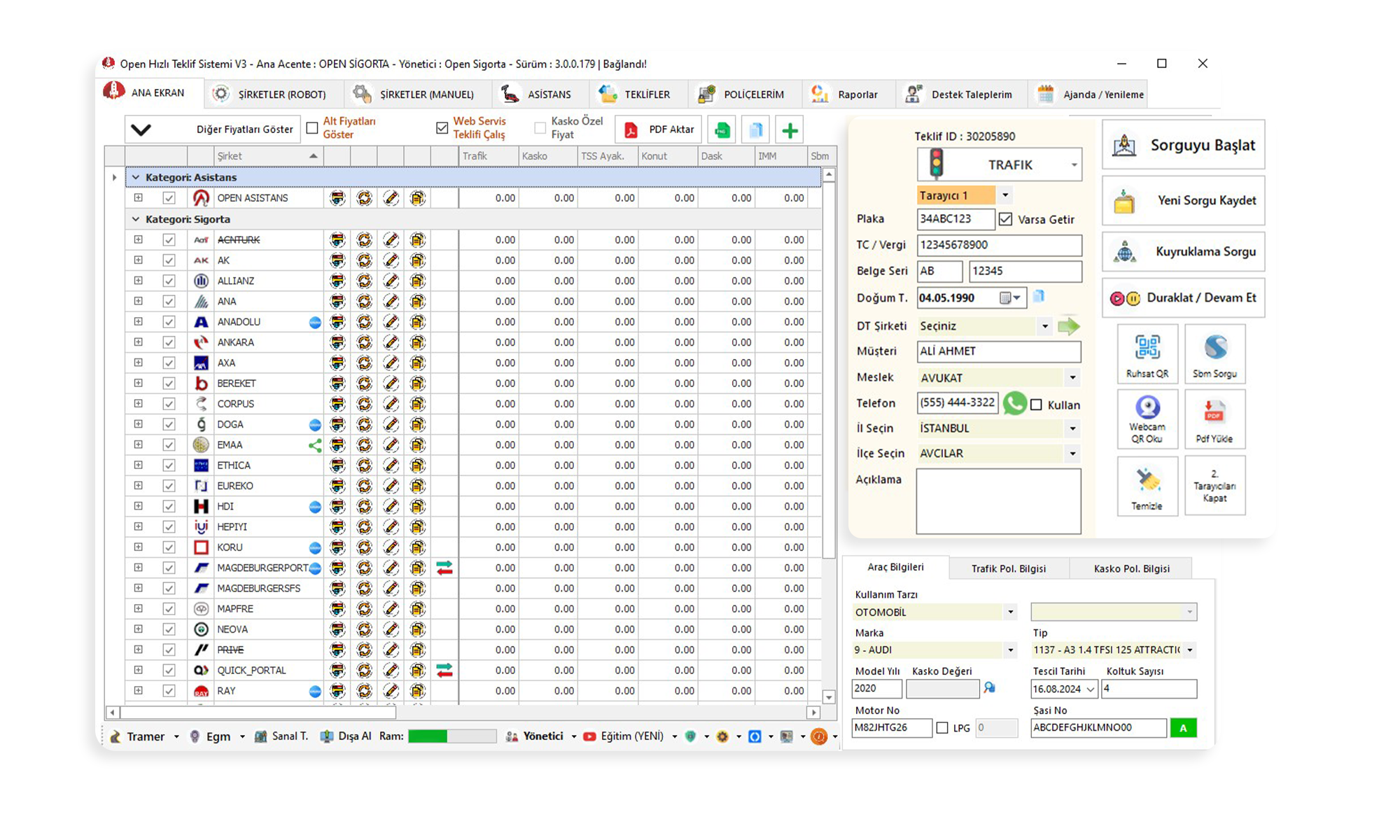Uncheck the ALLIANZ company checkbox
The height and width of the screenshot is (840, 1400).
169,281
